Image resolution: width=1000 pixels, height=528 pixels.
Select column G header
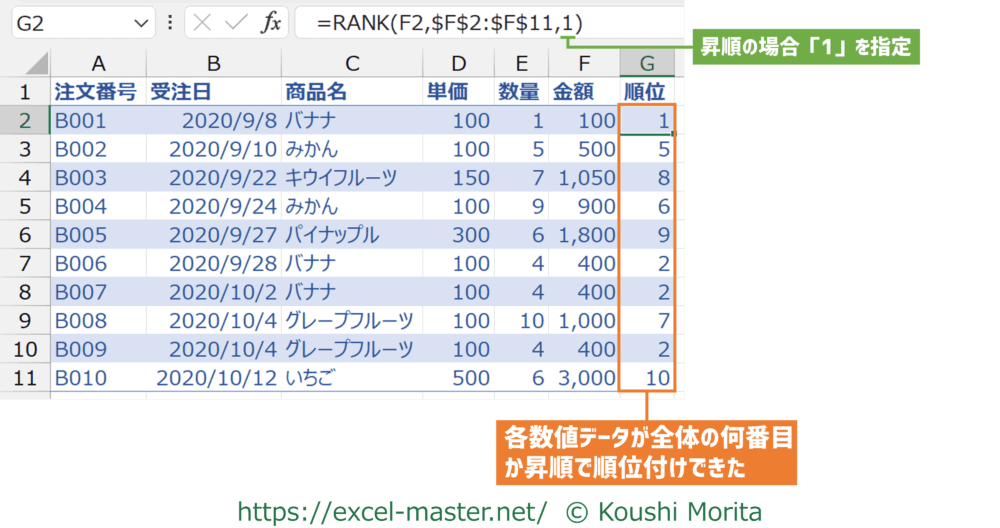tap(647, 63)
